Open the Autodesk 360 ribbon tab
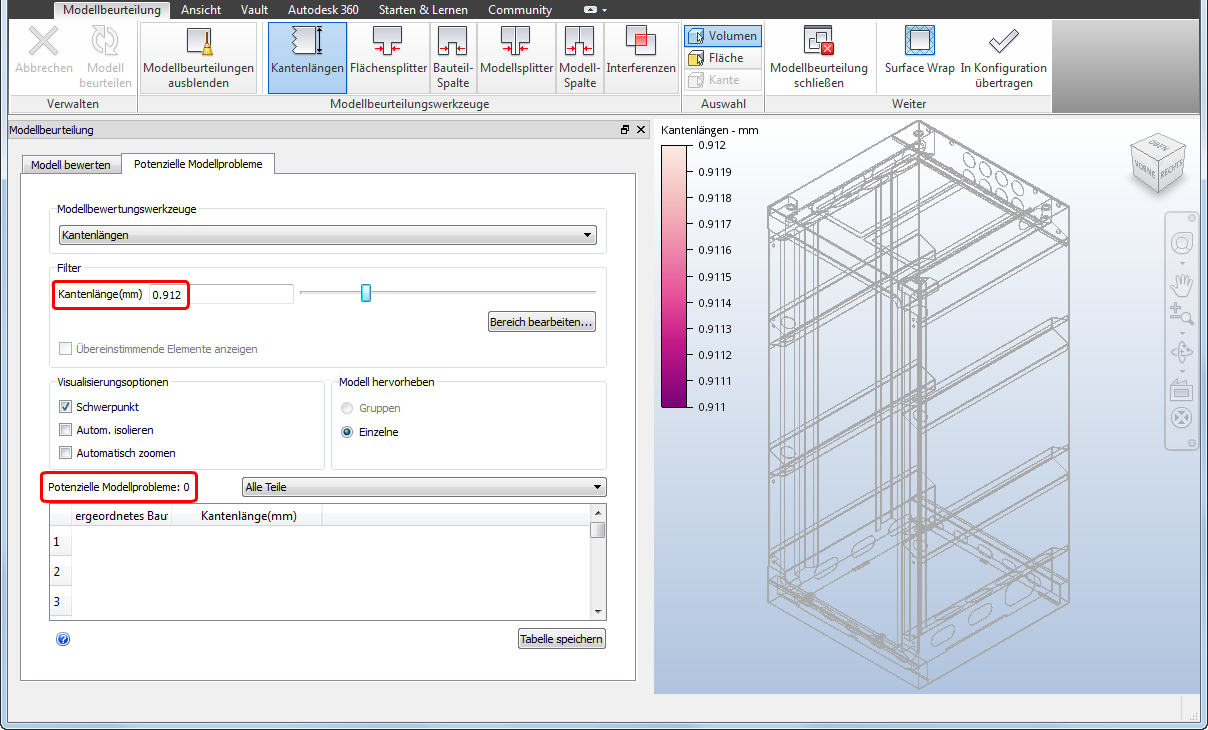1208x730 pixels. point(323,10)
